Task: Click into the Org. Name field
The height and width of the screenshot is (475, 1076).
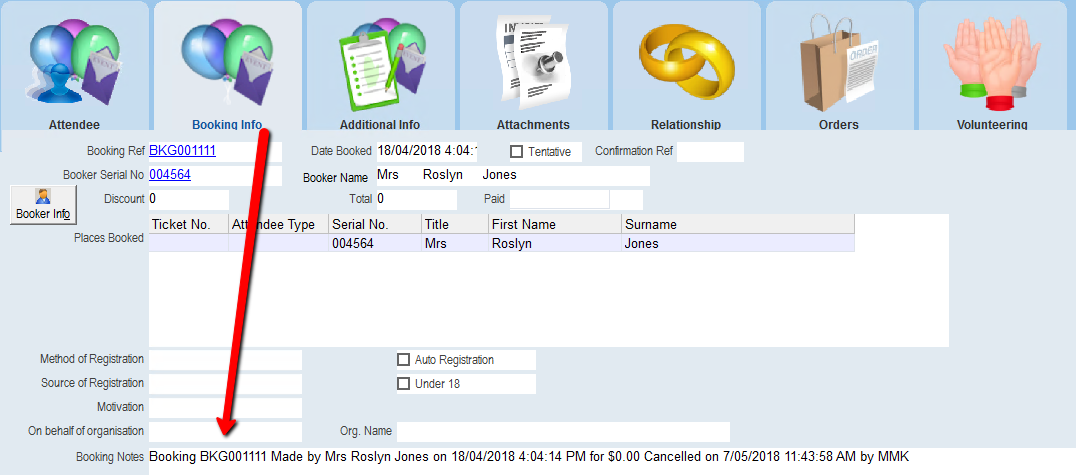Action: coord(563,432)
